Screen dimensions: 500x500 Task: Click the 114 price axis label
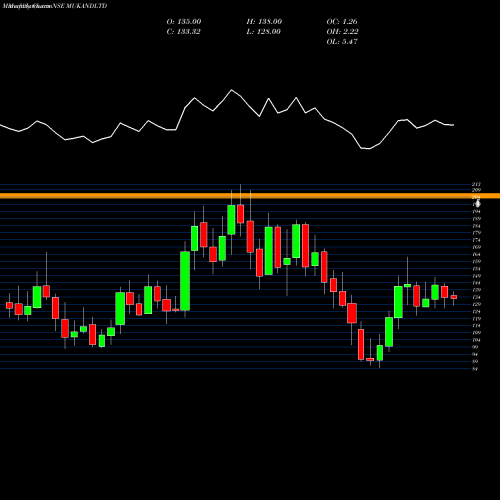click(476, 326)
